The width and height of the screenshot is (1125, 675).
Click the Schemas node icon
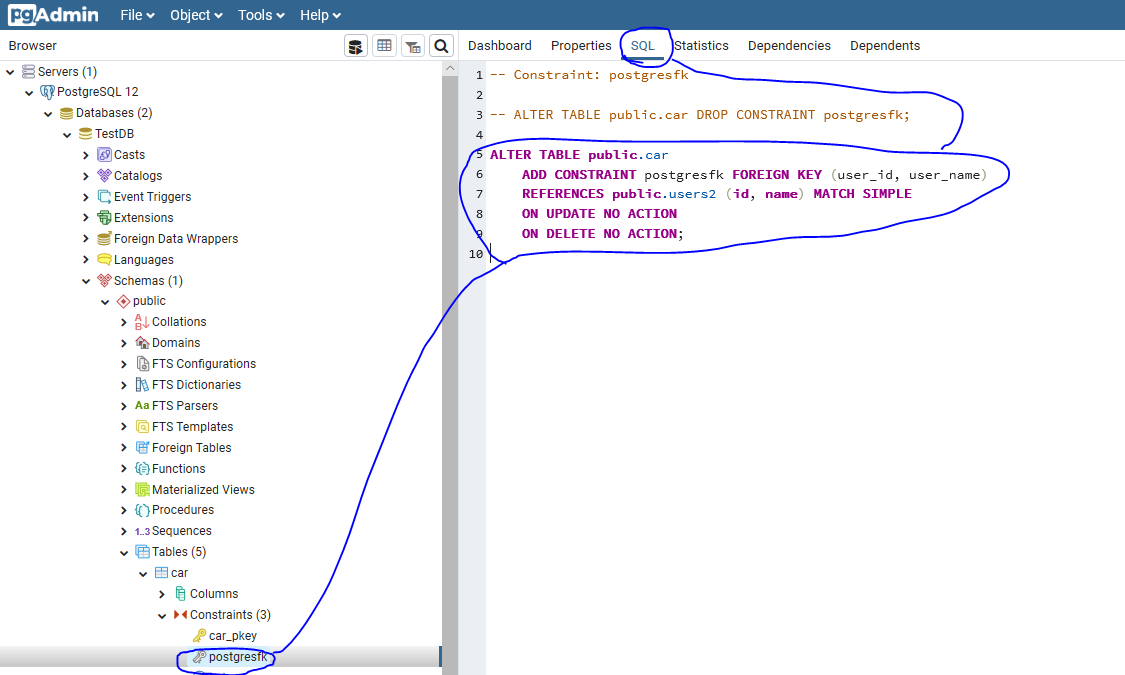[104, 280]
